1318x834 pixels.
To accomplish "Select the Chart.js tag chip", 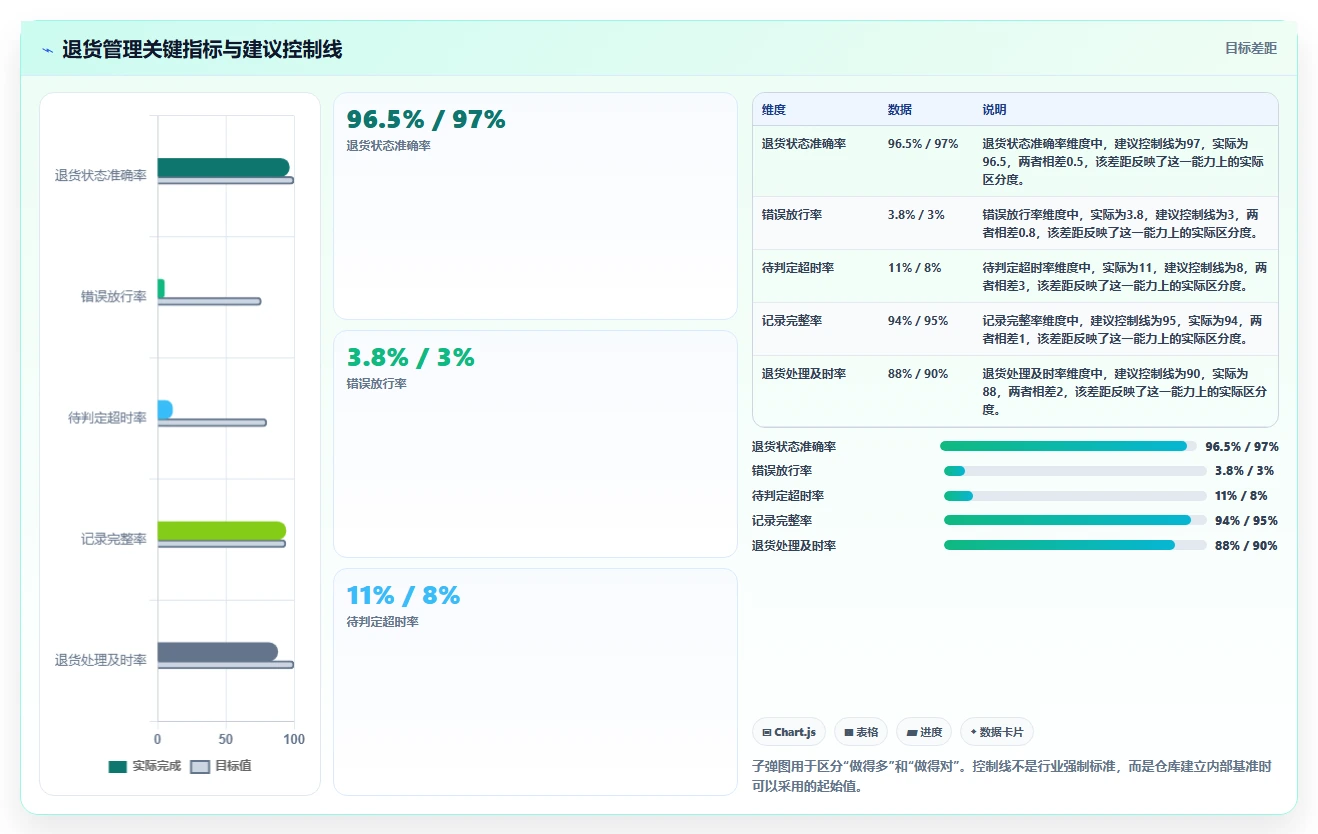I will 789,732.
